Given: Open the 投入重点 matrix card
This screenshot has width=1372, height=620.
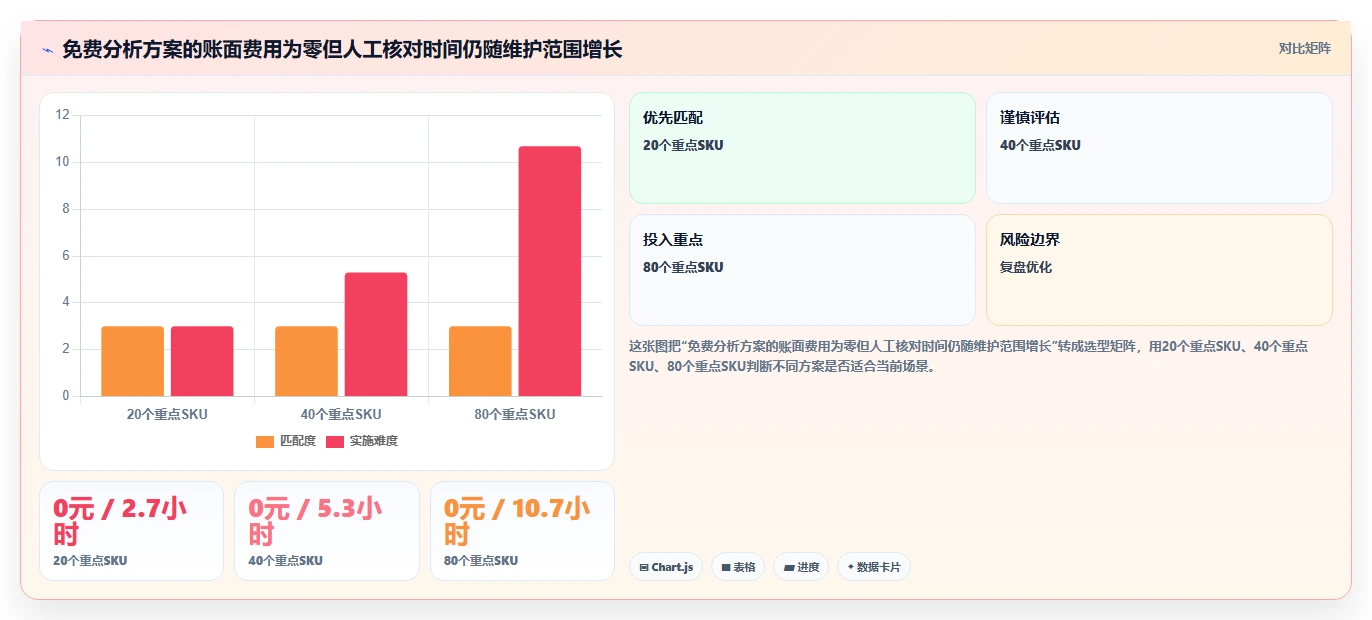Looking at the screenshot, I should 802,270.
